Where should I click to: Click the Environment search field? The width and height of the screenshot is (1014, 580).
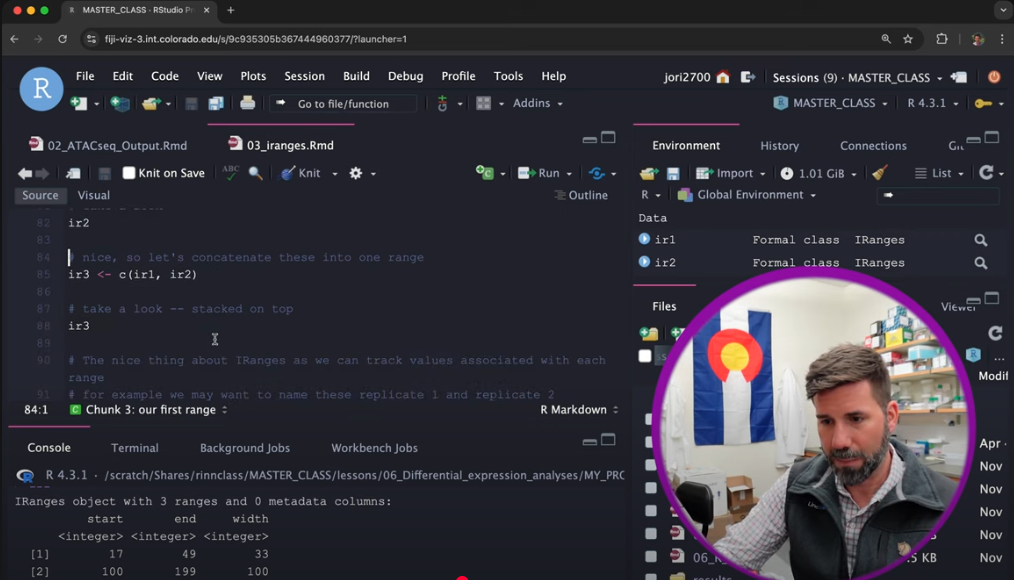click(938, 195)
